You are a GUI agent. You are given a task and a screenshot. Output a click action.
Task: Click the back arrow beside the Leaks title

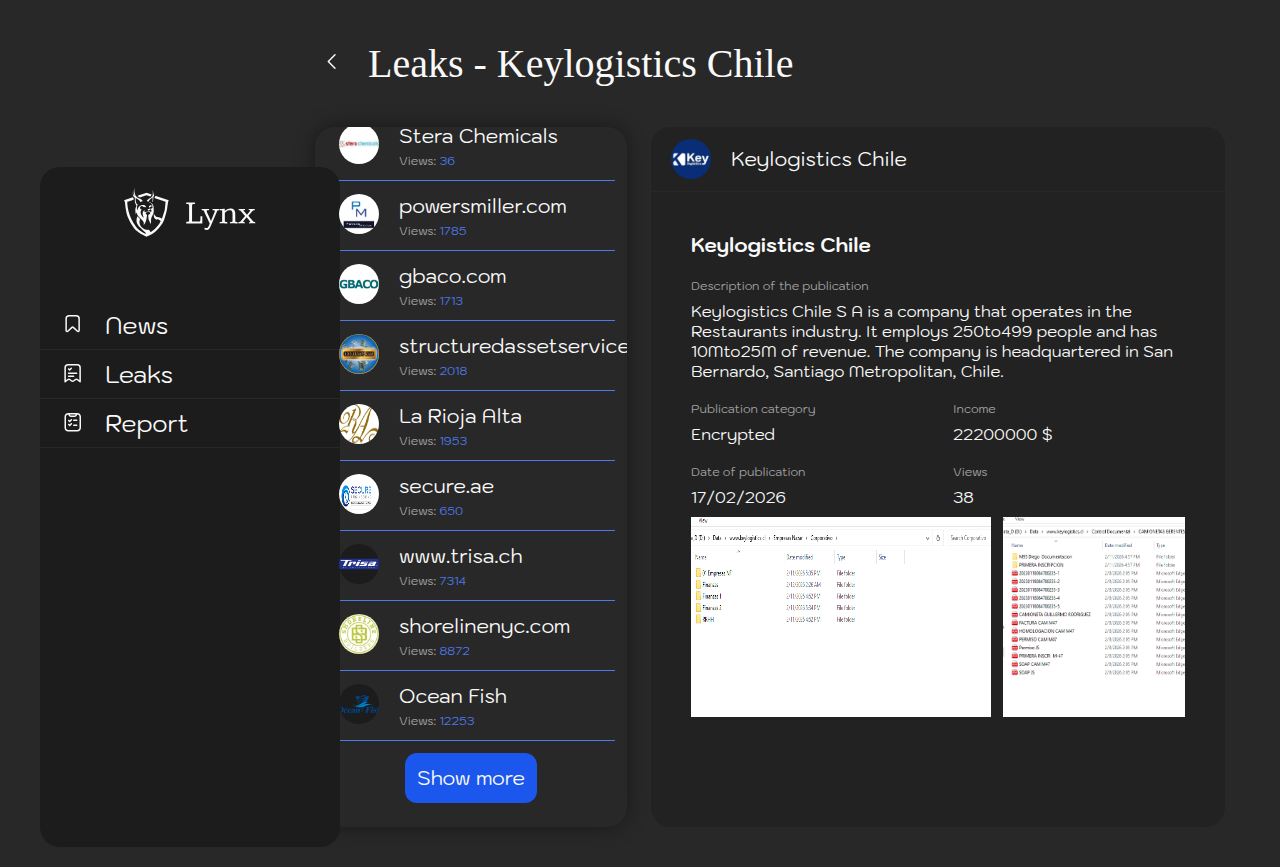pos(332,62)
